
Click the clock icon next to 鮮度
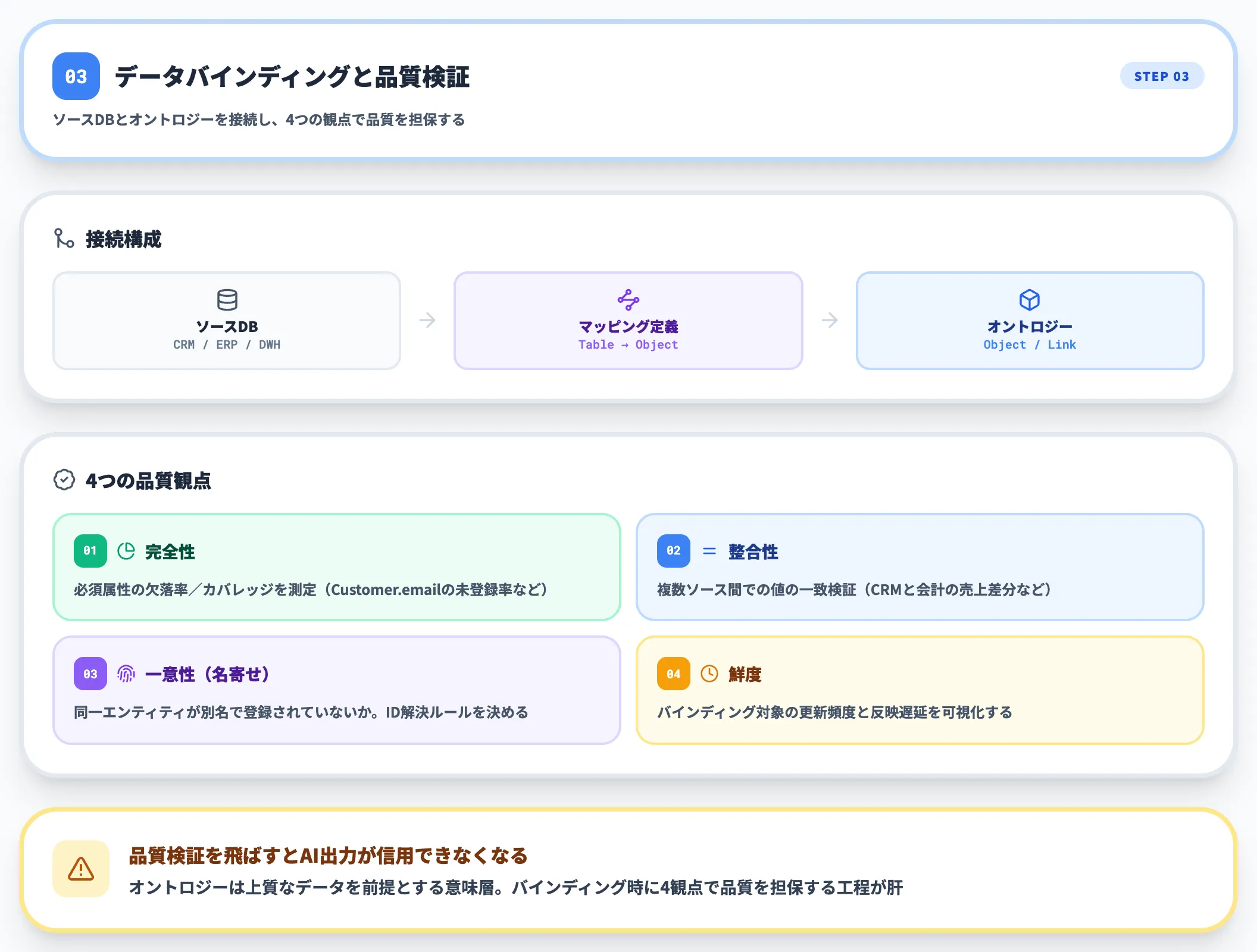pyautogui.click(x=709, y=674)
